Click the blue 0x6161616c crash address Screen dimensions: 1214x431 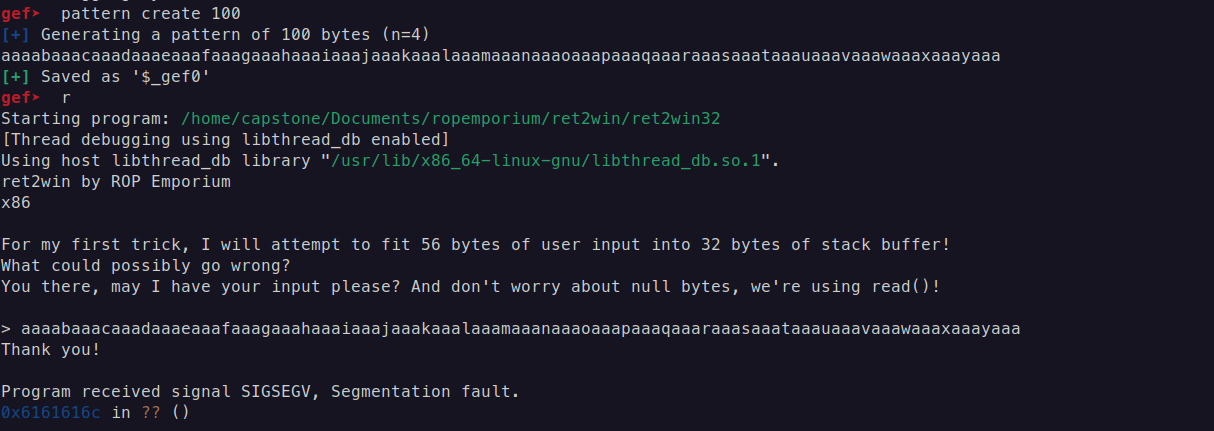click(52, 412)
